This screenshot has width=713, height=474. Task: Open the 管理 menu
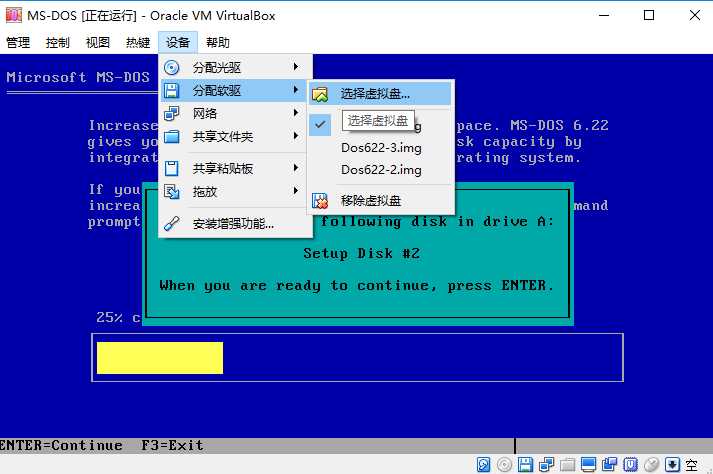tap(18, 43)
